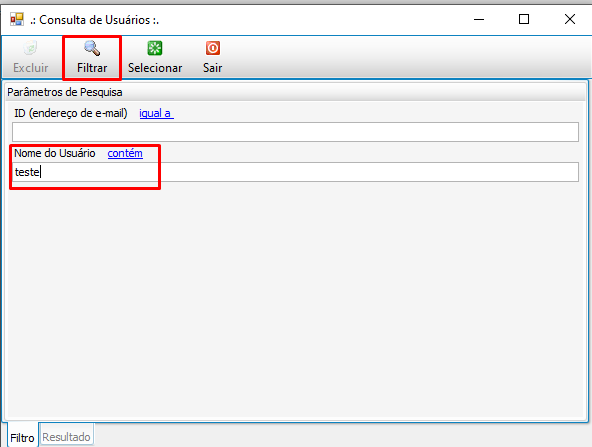Click the Sair red power button

tap(213, 57)
